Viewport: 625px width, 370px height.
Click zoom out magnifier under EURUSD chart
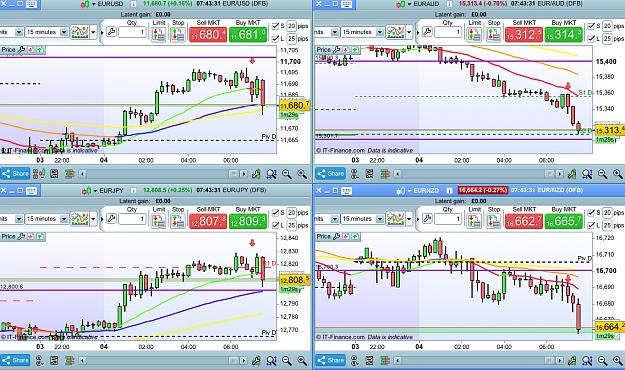point(287,174)
